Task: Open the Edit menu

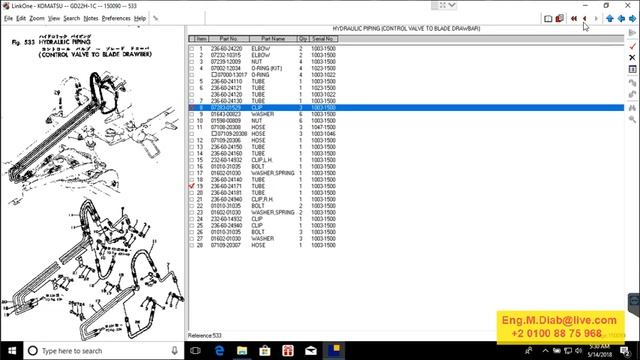Action: coord(21,18)
